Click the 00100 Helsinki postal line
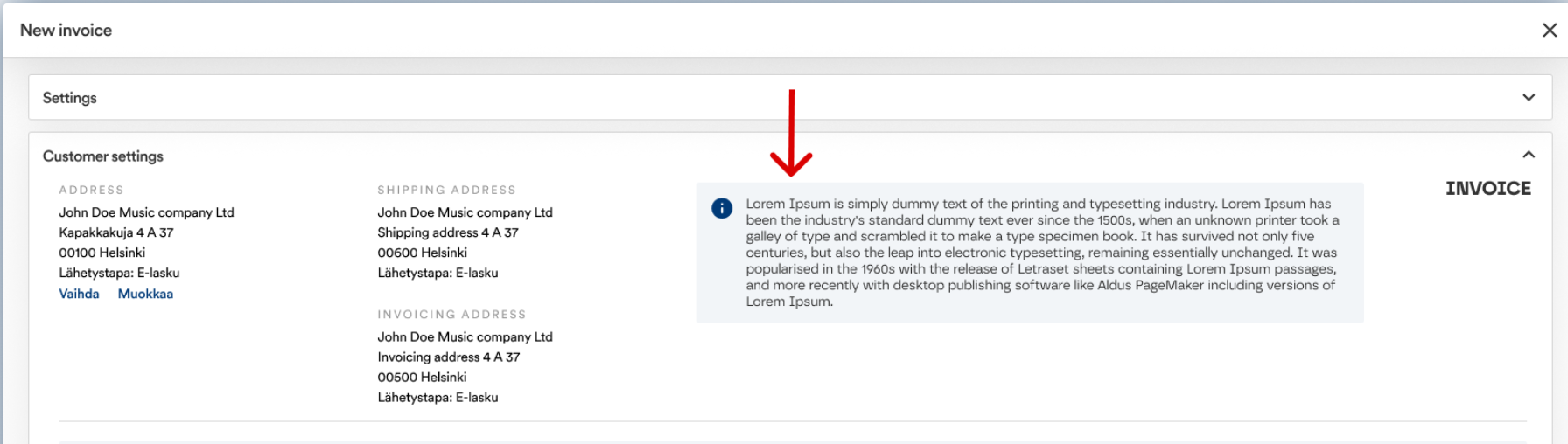This screenshot has width=1568, height=444. tap(102, 253)
